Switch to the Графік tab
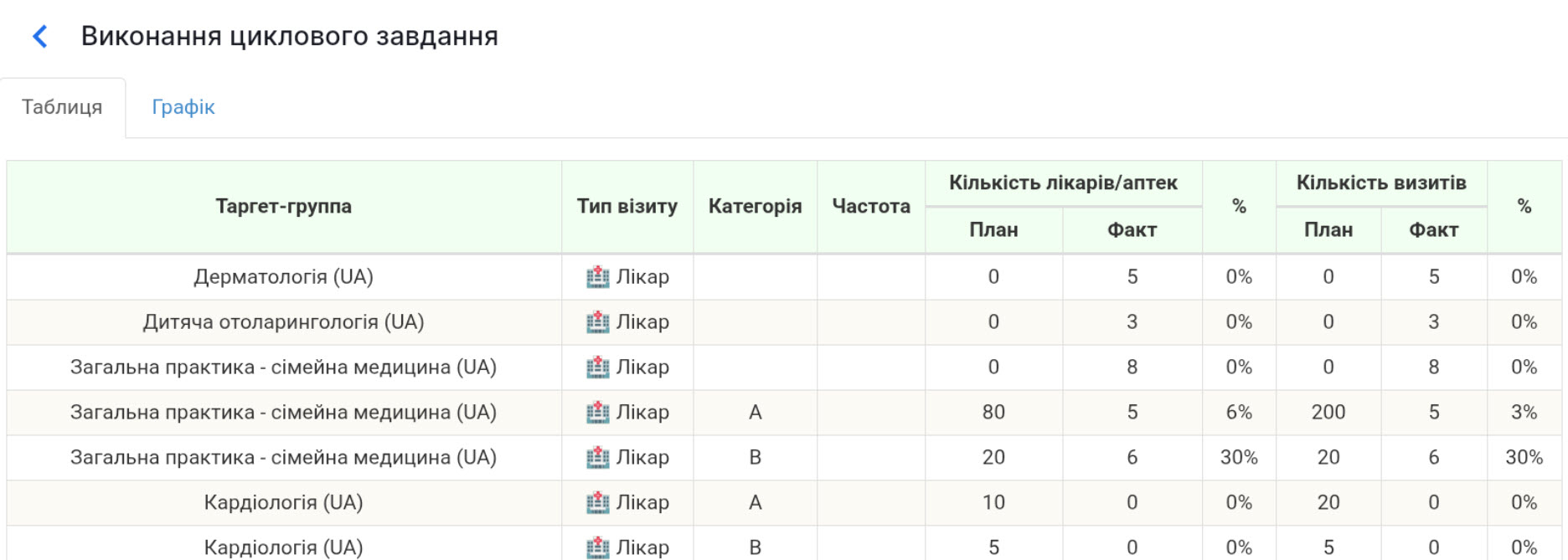 [183, 107]
